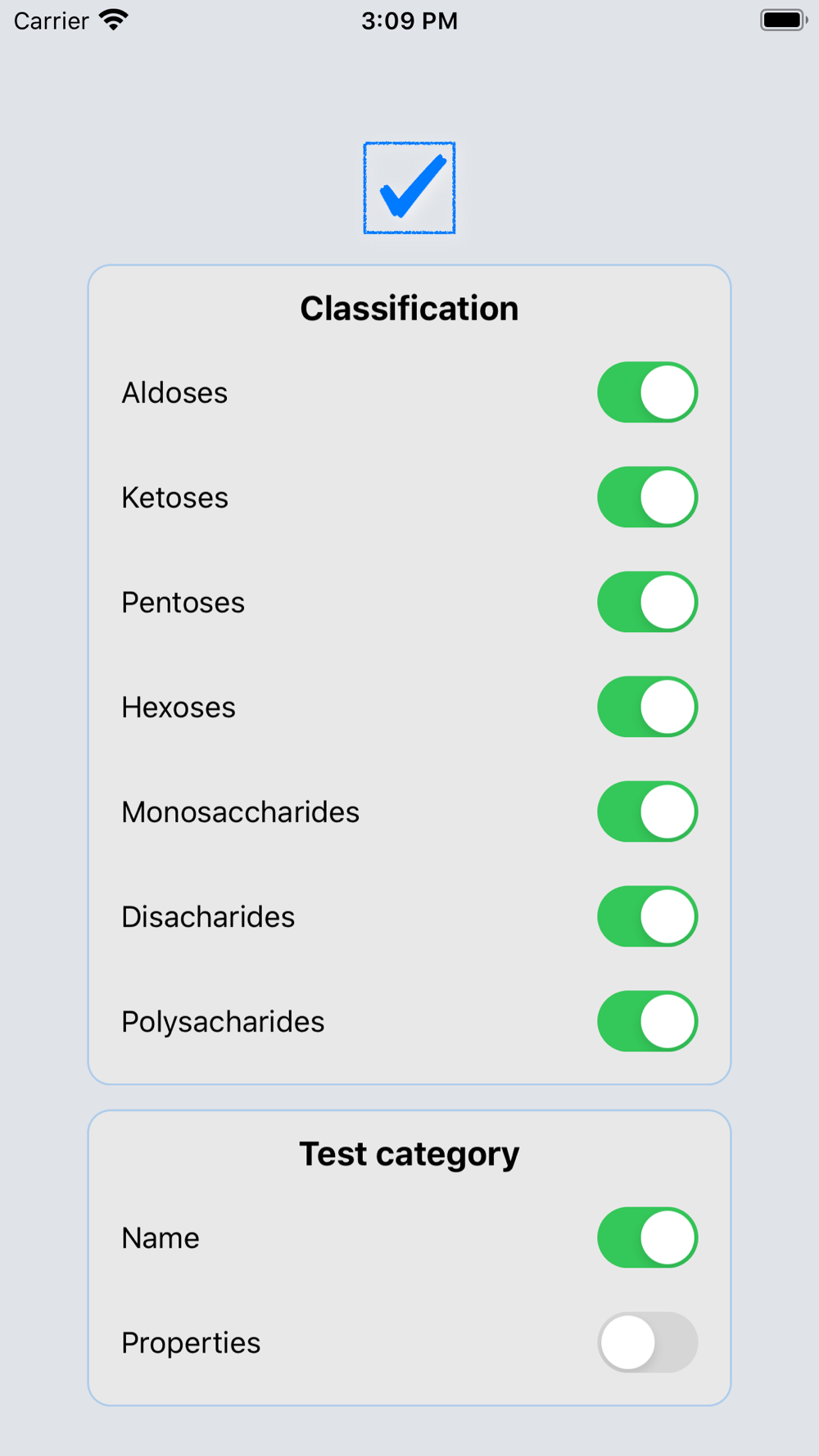819x1456 pixels.
Task: Tap the Aldoses label text
Action: 174,393
